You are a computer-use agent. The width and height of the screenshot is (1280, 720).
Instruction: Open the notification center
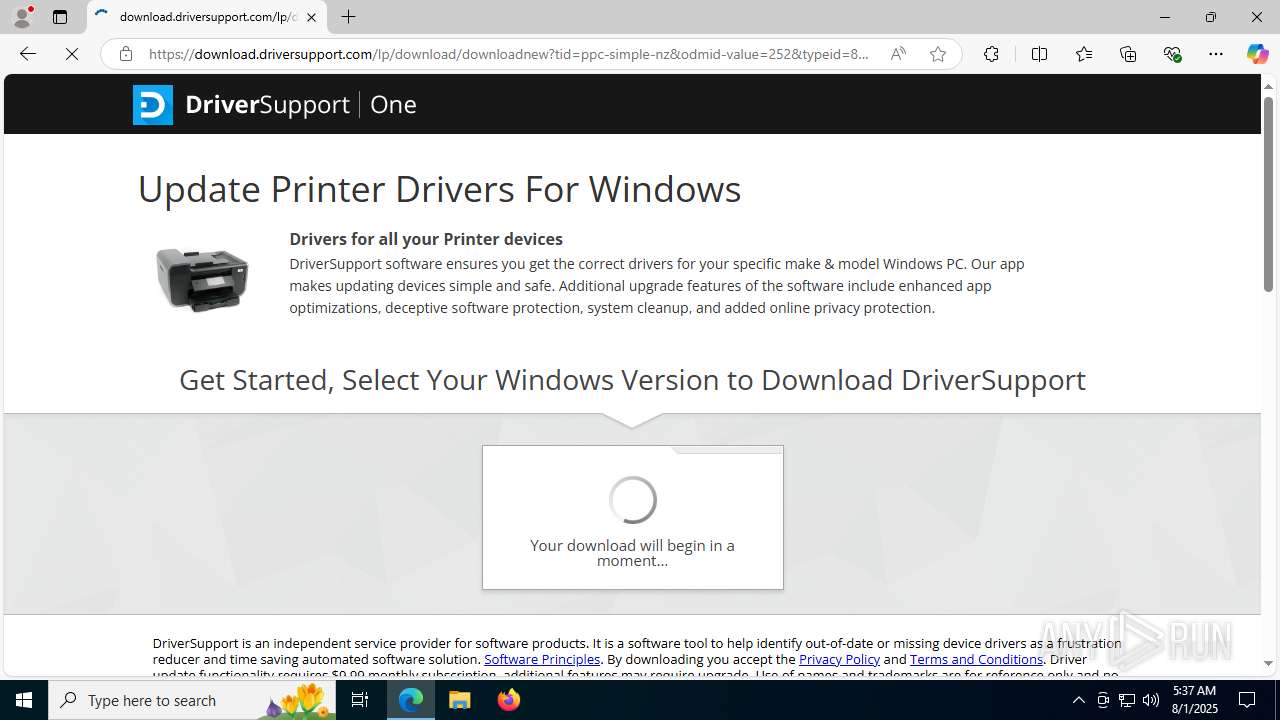[x=1247, y=700]
